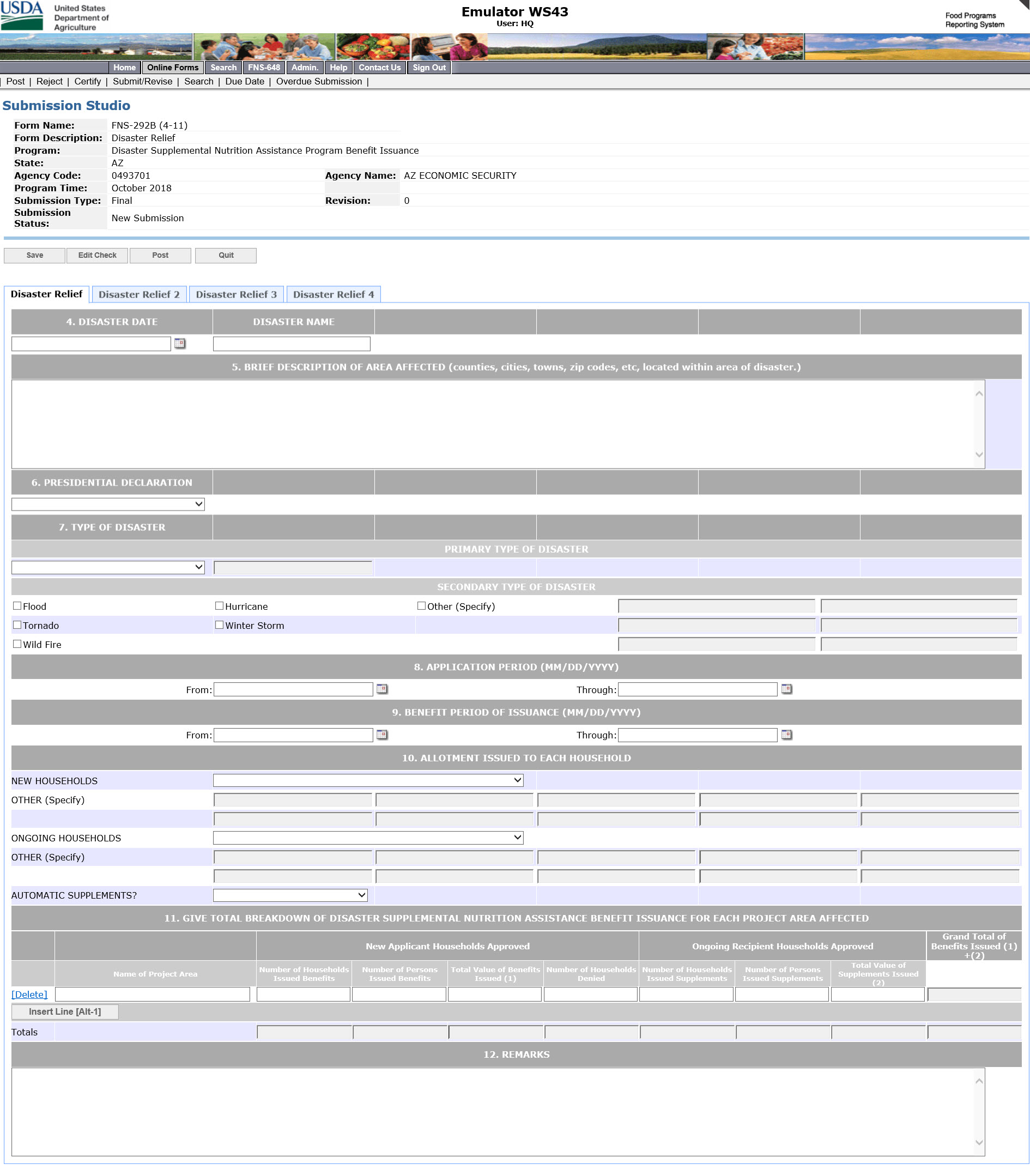The image size is (1030, 1176).
Task: Expand the Automatic Supplements dropdown
Action: [290, 895]
